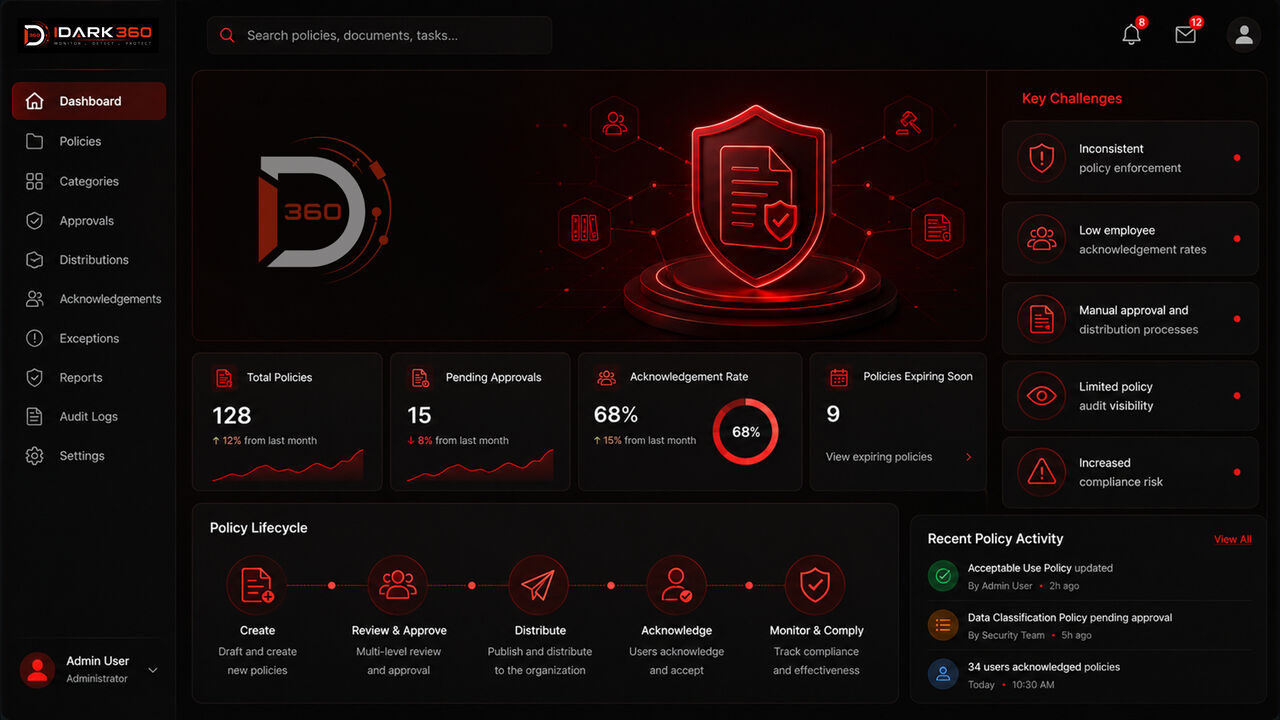Click the Inconsistent policy enforcement shield icon
The width and height of the screenshot is (1280, 720).
[x=1042, y=158]
